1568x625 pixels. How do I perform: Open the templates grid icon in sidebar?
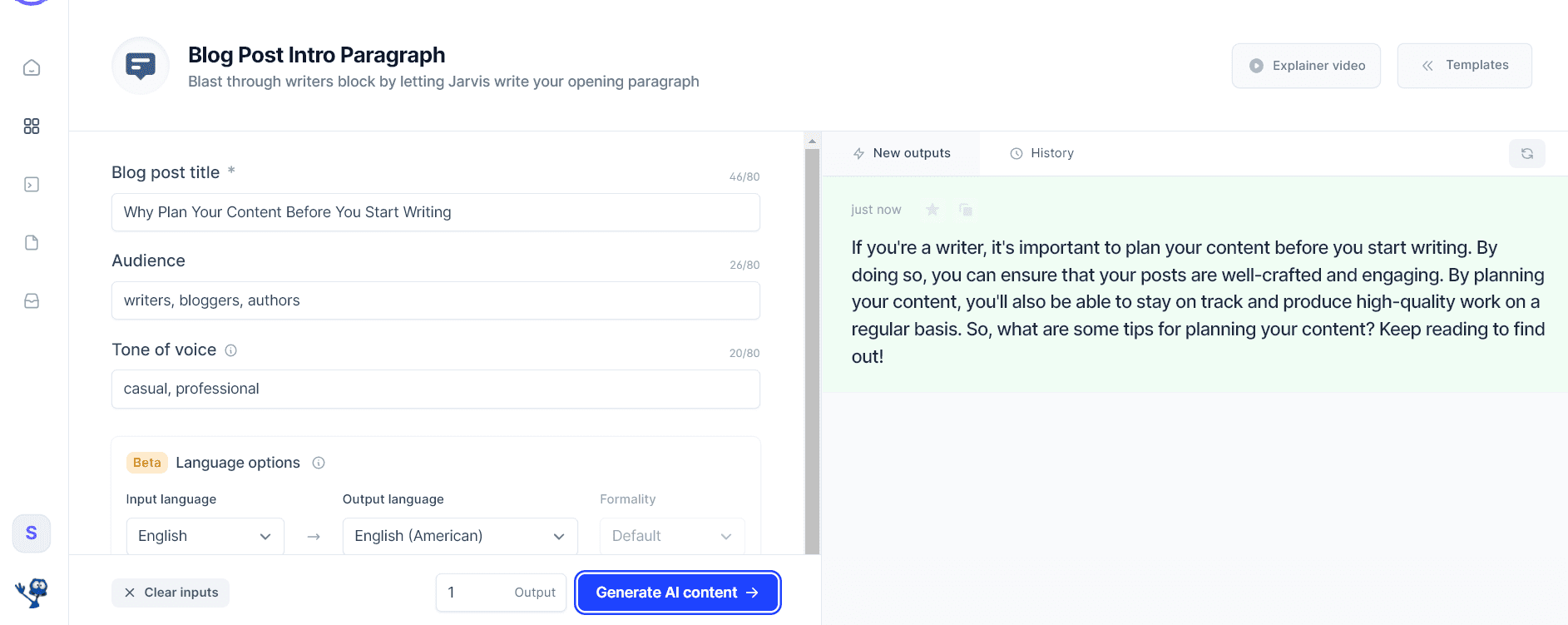tap(32, 126)
